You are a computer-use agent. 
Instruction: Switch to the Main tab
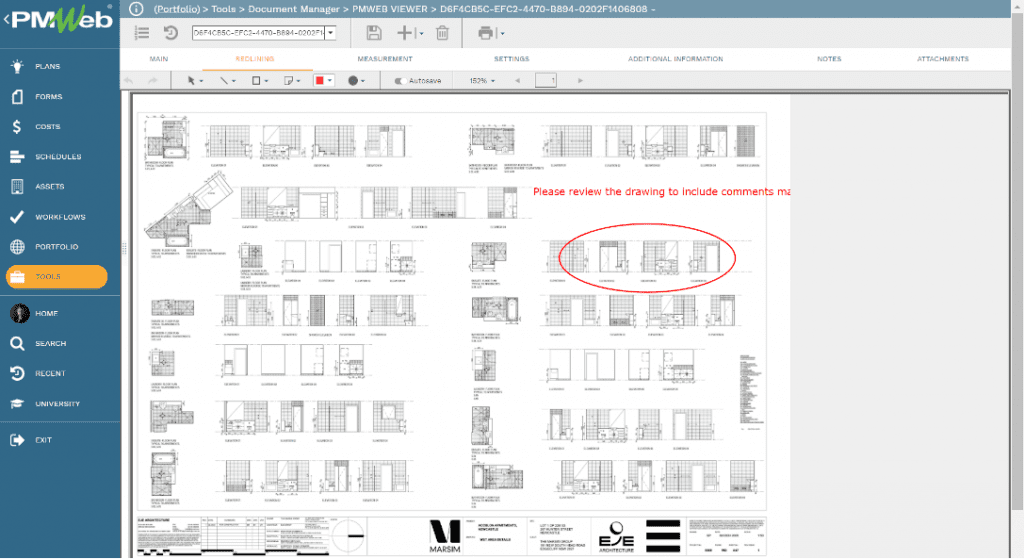tap(159, 59)
